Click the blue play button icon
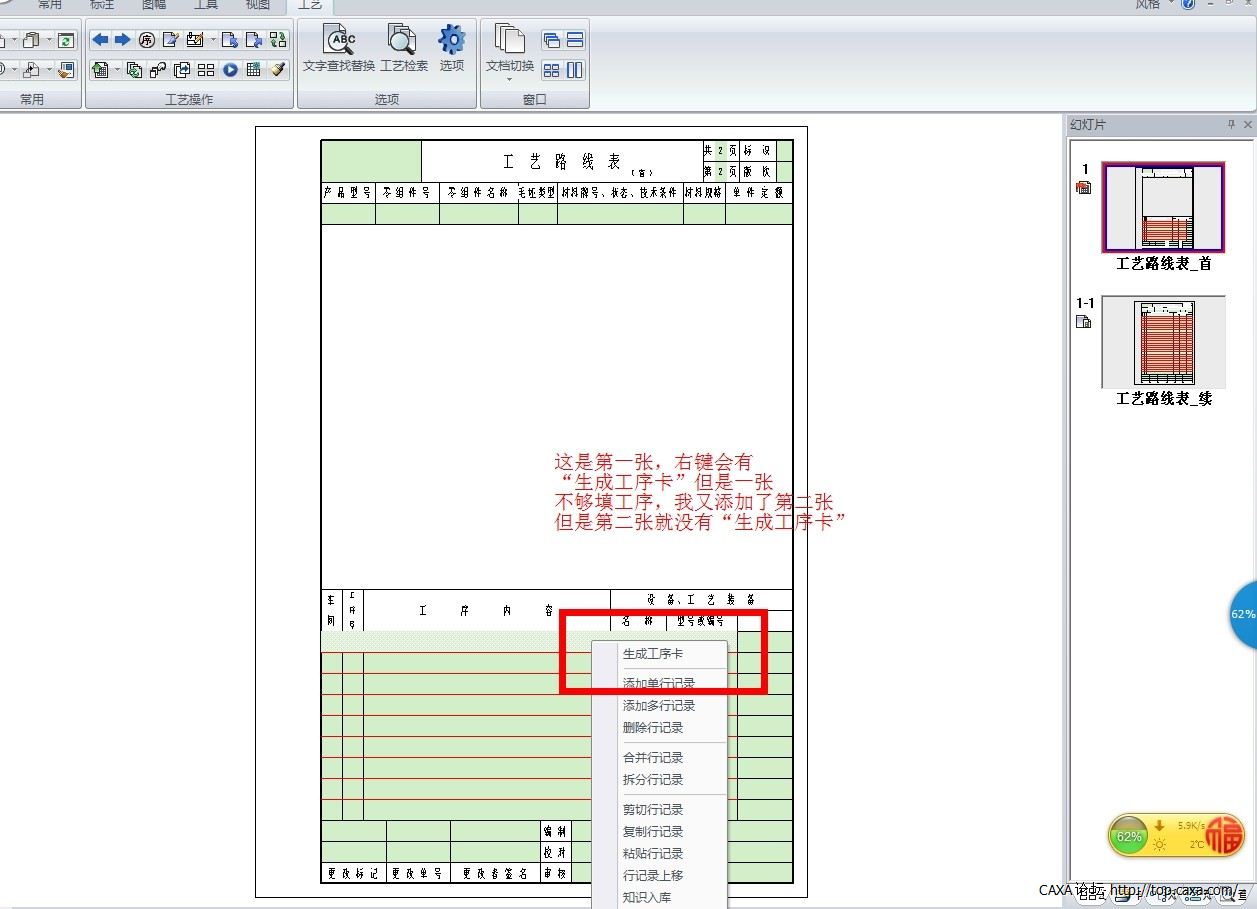Screen dimensions: 1257x909 click(x=230, y=70)
